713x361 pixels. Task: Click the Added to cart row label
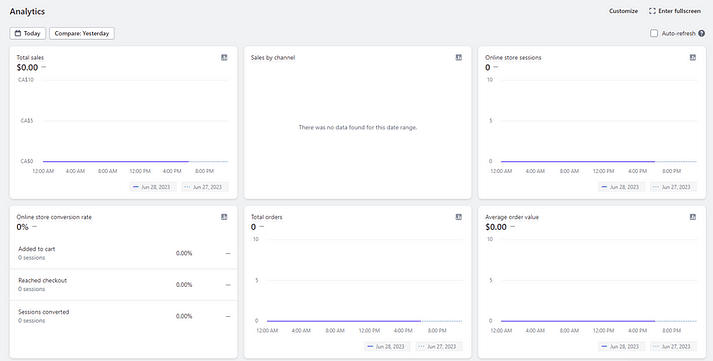[37, 249]
